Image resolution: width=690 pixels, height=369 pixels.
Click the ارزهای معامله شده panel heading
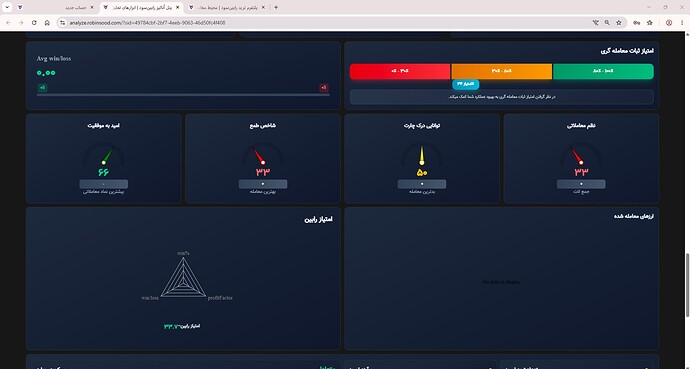(634, 216)
